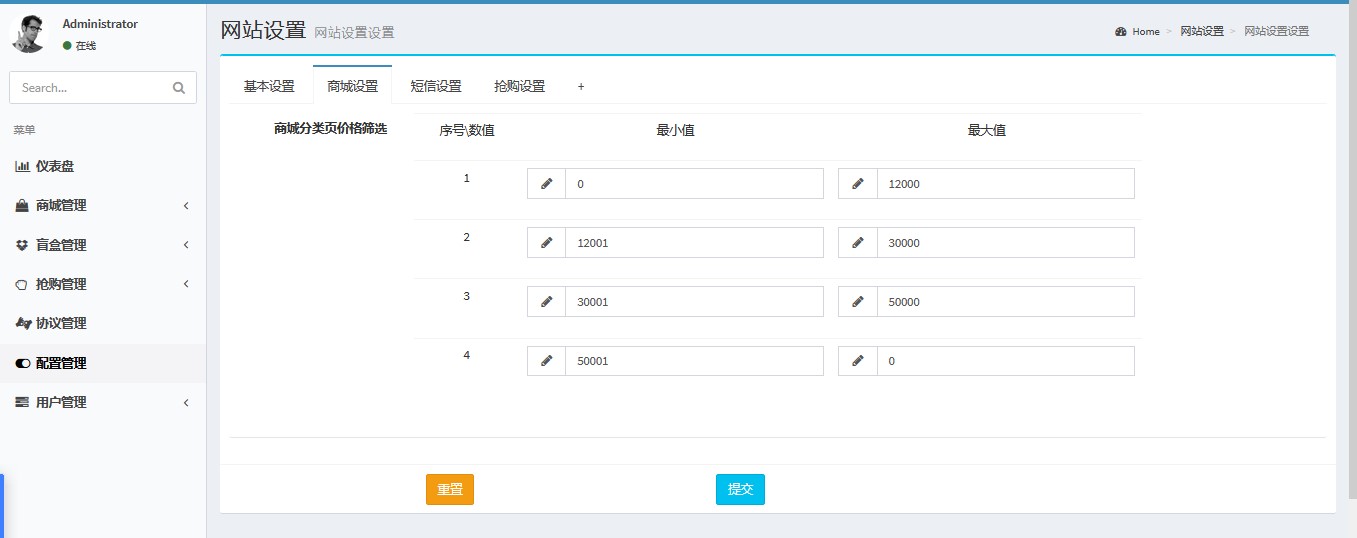1357x538 pixels.
Task: Click pencil icon beside row 3 maximum value
Action: [857, 302]
